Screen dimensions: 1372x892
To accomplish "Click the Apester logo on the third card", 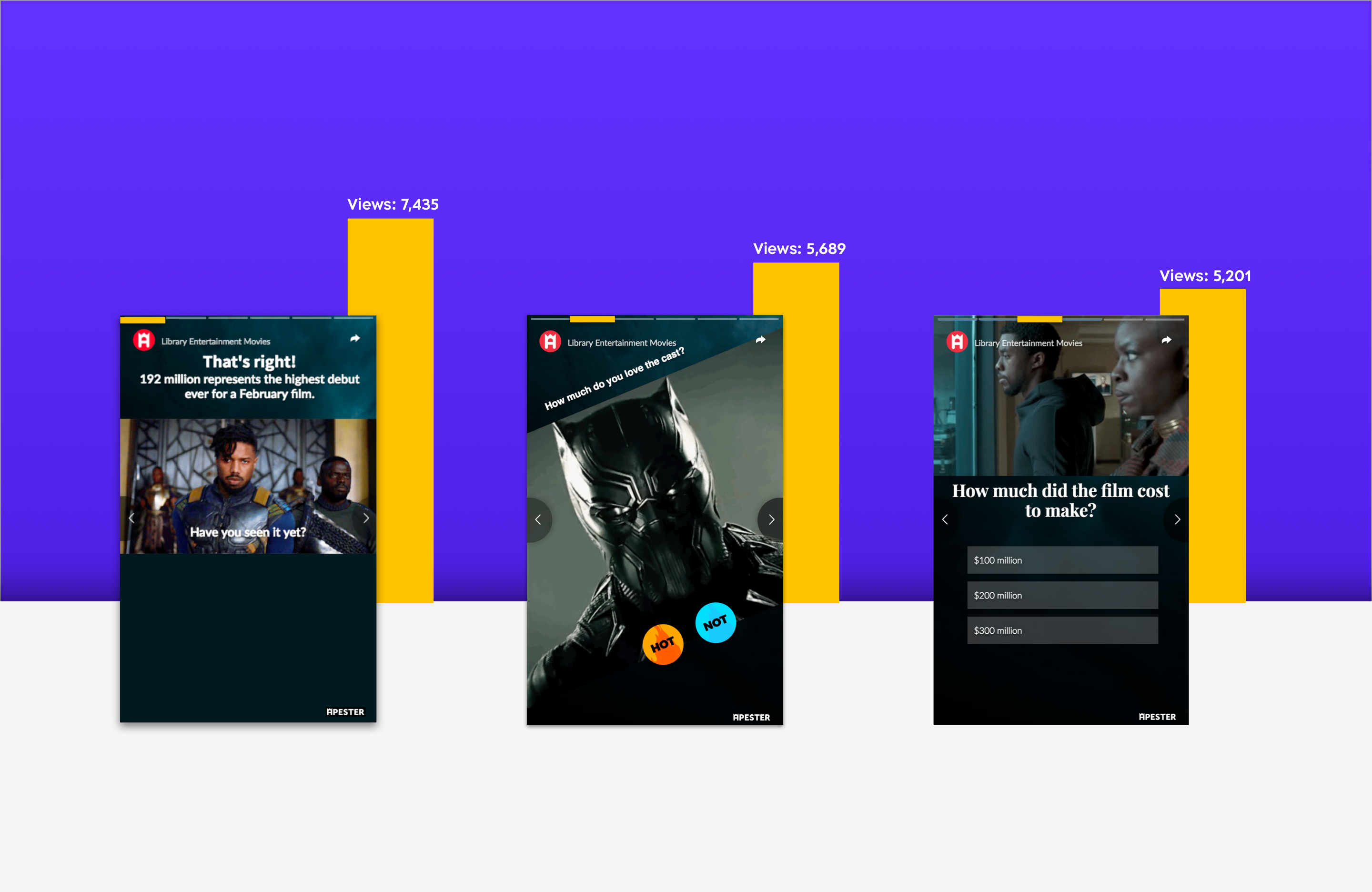I will [958, 341].
